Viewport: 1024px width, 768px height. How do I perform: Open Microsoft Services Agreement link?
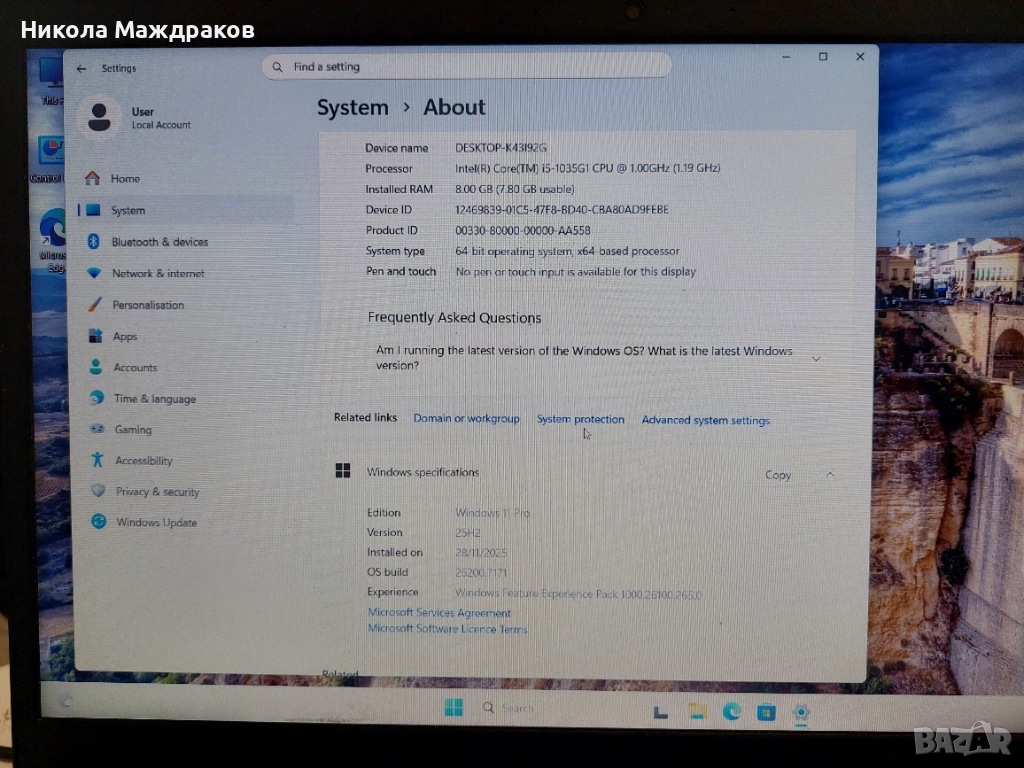pyautogui.click(x=439, y=613)
